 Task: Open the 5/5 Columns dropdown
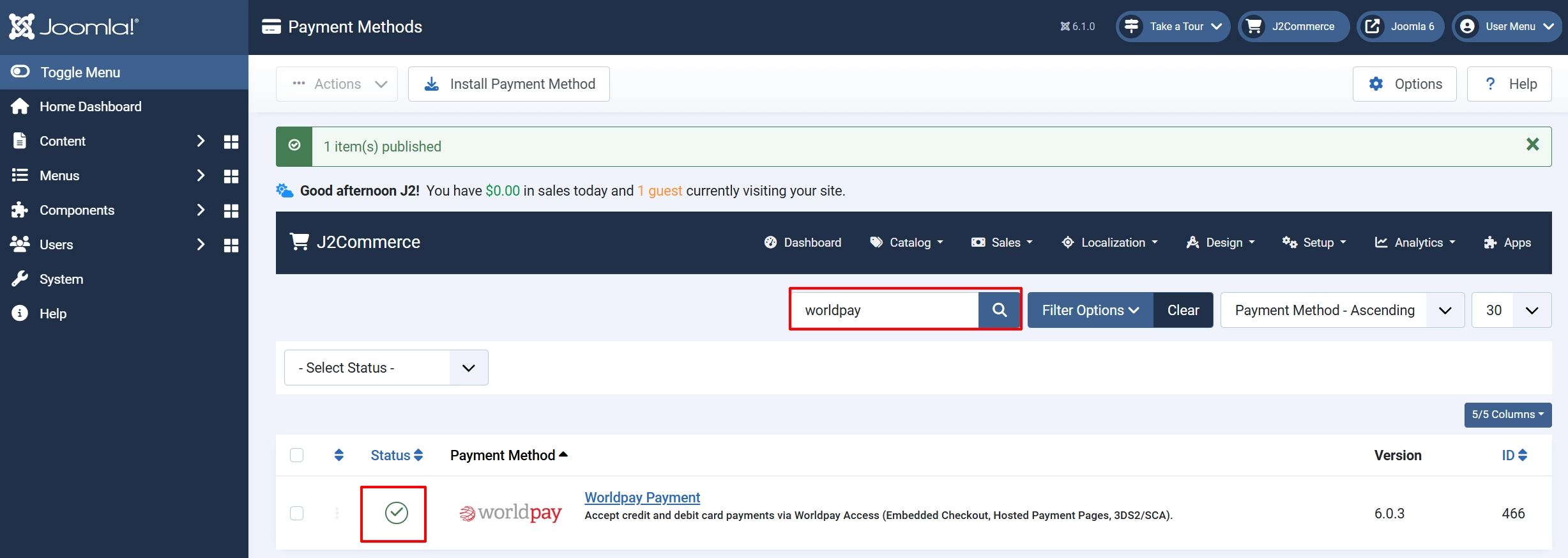[x=1507, y=415]
